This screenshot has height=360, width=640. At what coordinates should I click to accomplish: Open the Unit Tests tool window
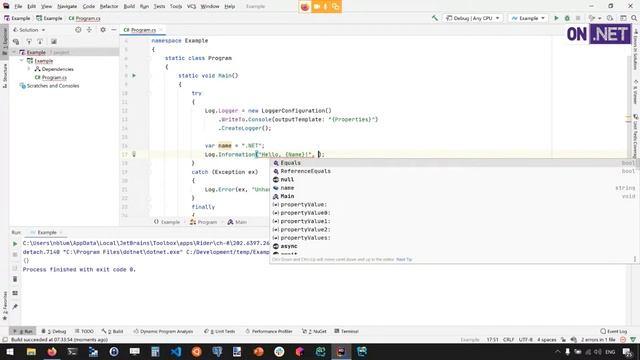pyautogui.click(x=220, y=331)
